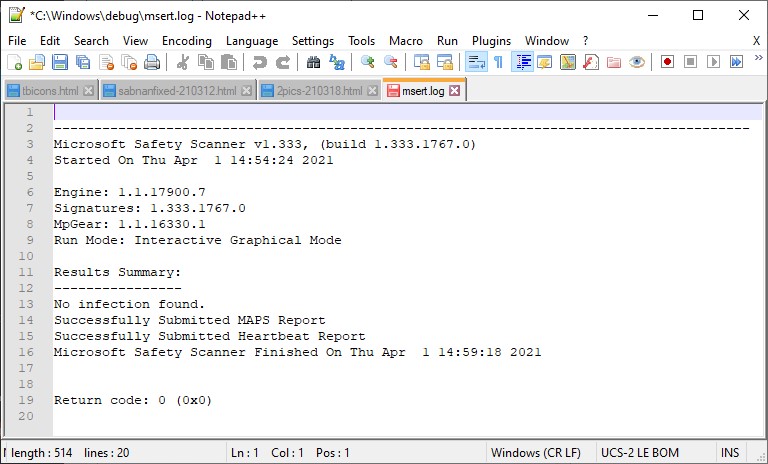
Task: Toggle synchronize vertical scrolling icon
Action: [x=421, y=62]
